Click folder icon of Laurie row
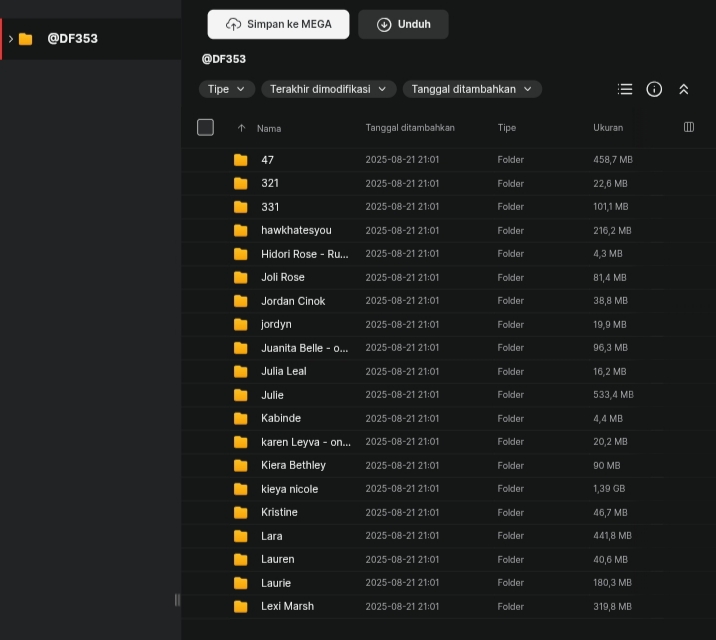 [241, 583]
